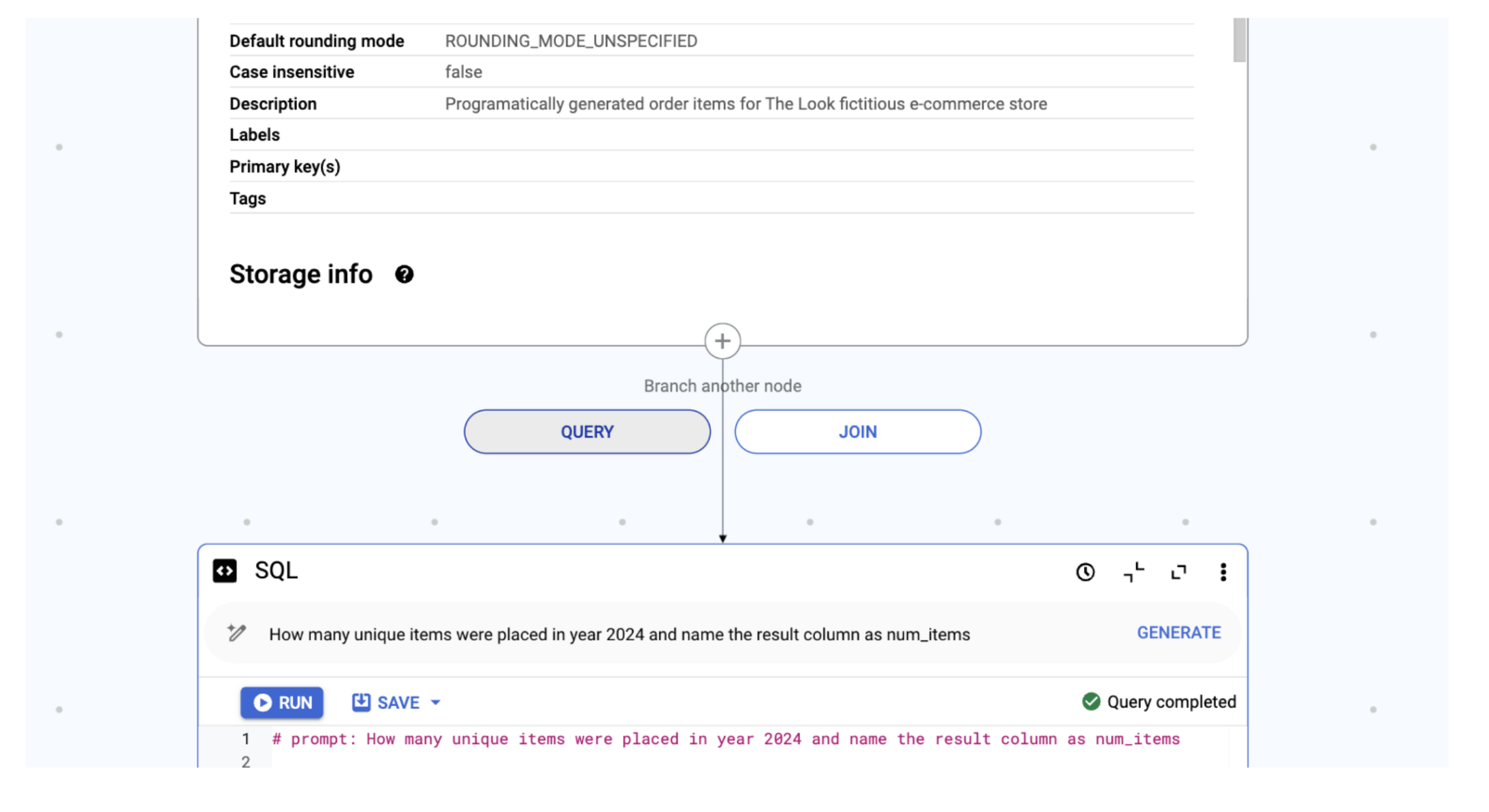
Task: Click the SQL code block icon
Action: tap(224, 571)
